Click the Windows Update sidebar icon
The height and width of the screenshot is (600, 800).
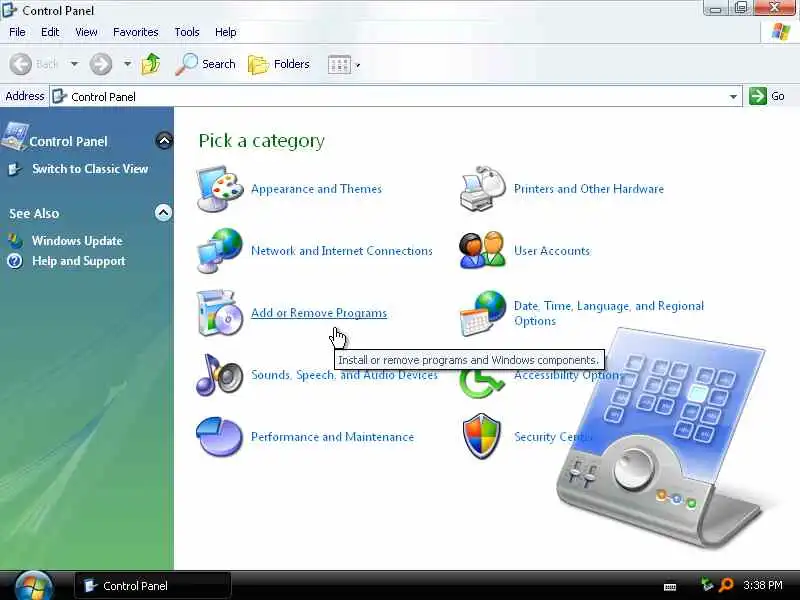click(x=15, y=241)
